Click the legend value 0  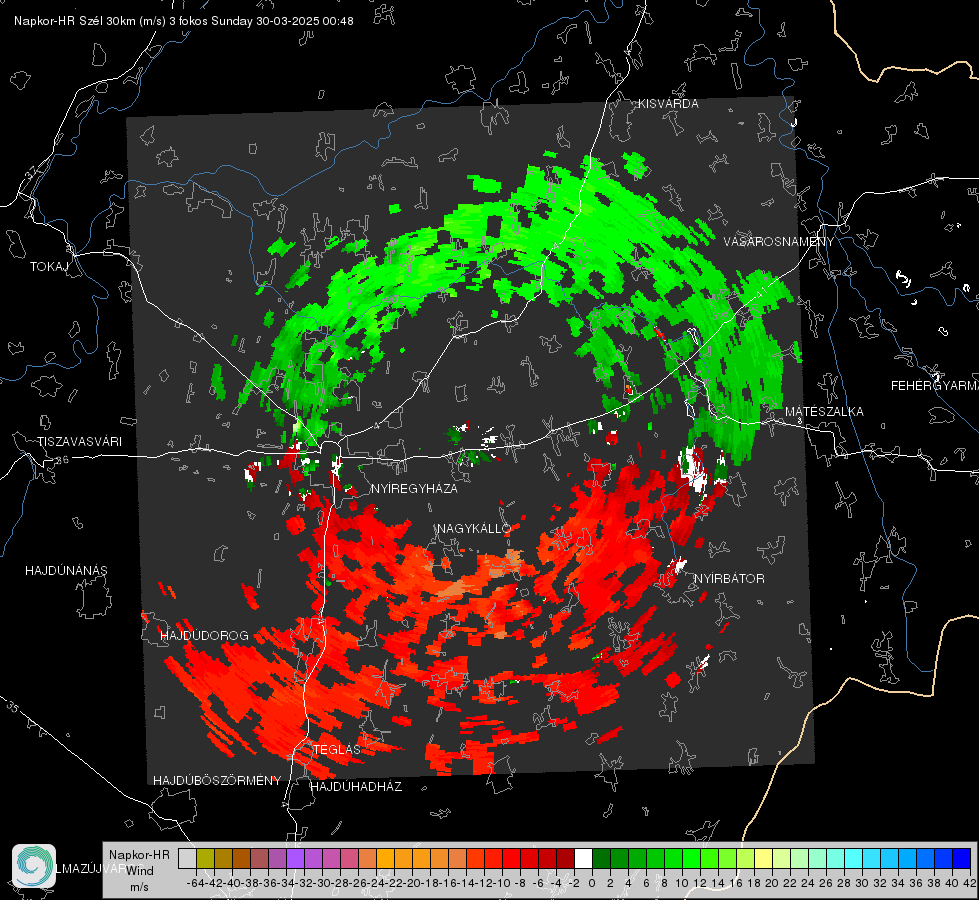click(592, 883)
